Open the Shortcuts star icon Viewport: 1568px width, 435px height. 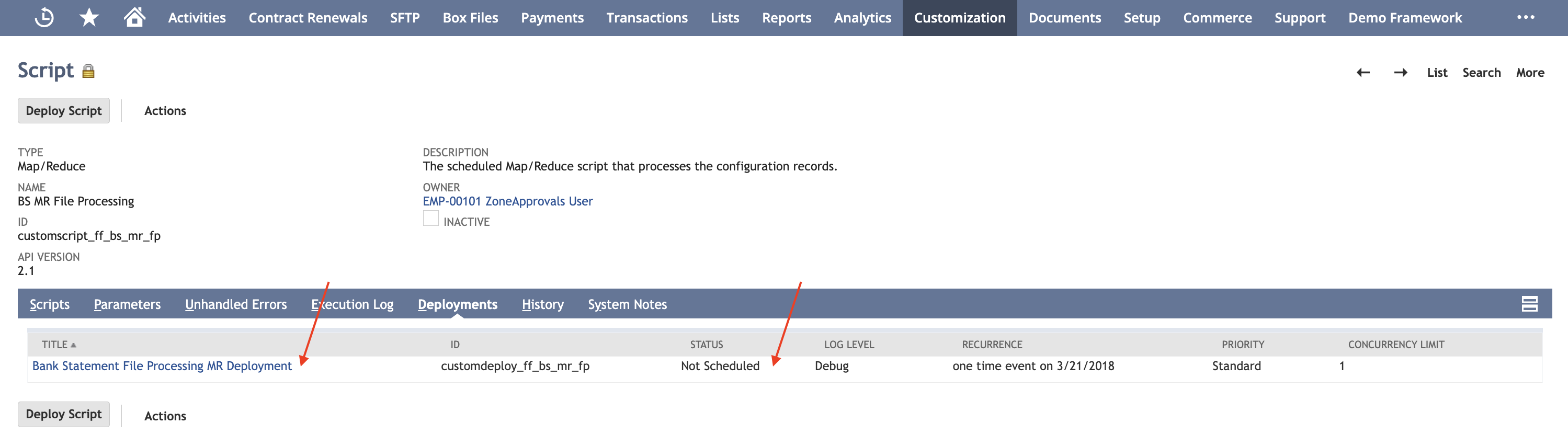tap(89, 18)
